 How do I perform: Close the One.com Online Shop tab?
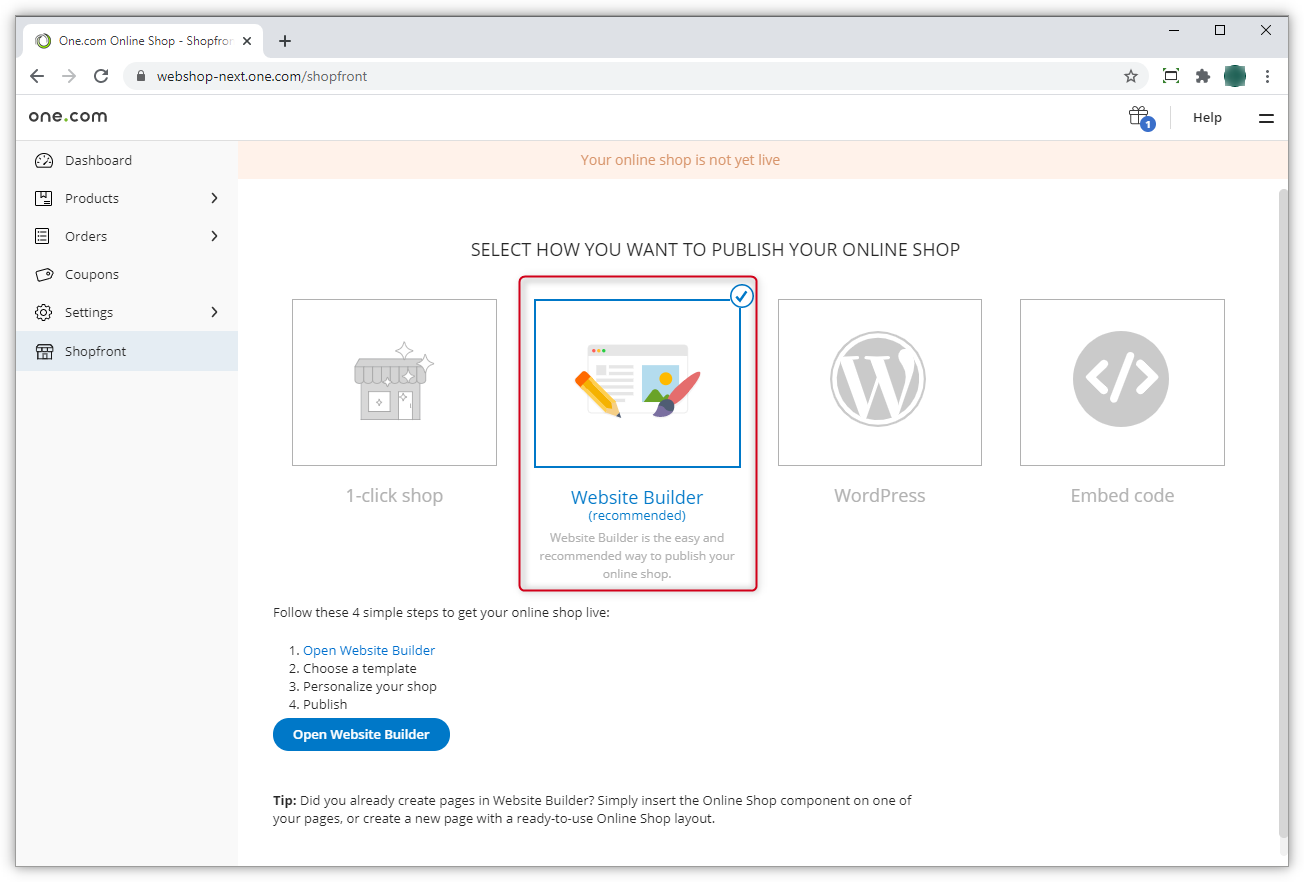point(247,41)
